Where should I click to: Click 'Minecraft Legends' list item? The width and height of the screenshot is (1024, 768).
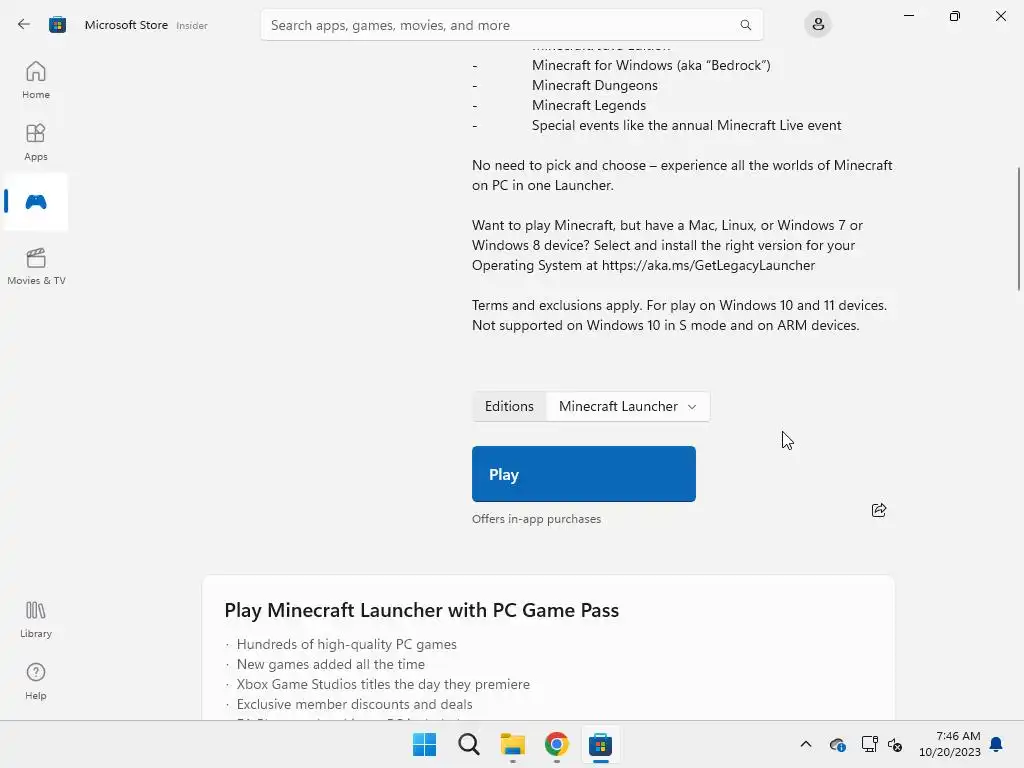coord(588,105)
